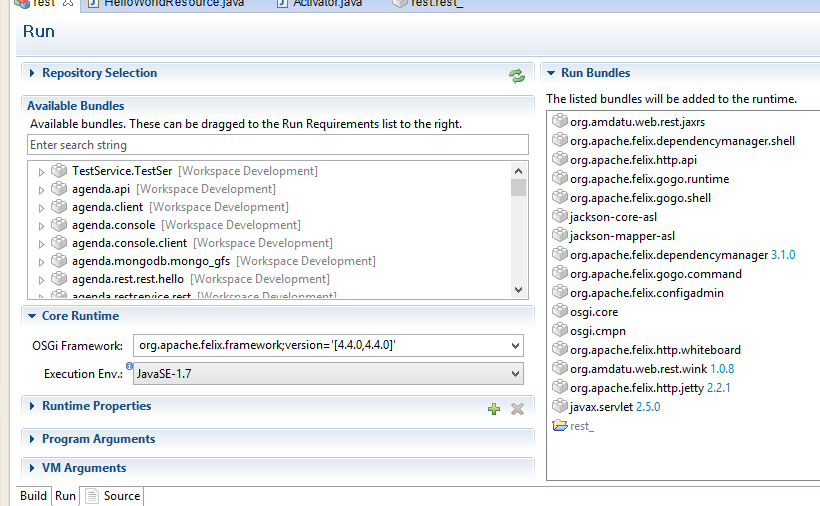This screenshot has height=506, width=820.
Task: Expand the Runtime Properties section
Action: [x=32, y=406]
